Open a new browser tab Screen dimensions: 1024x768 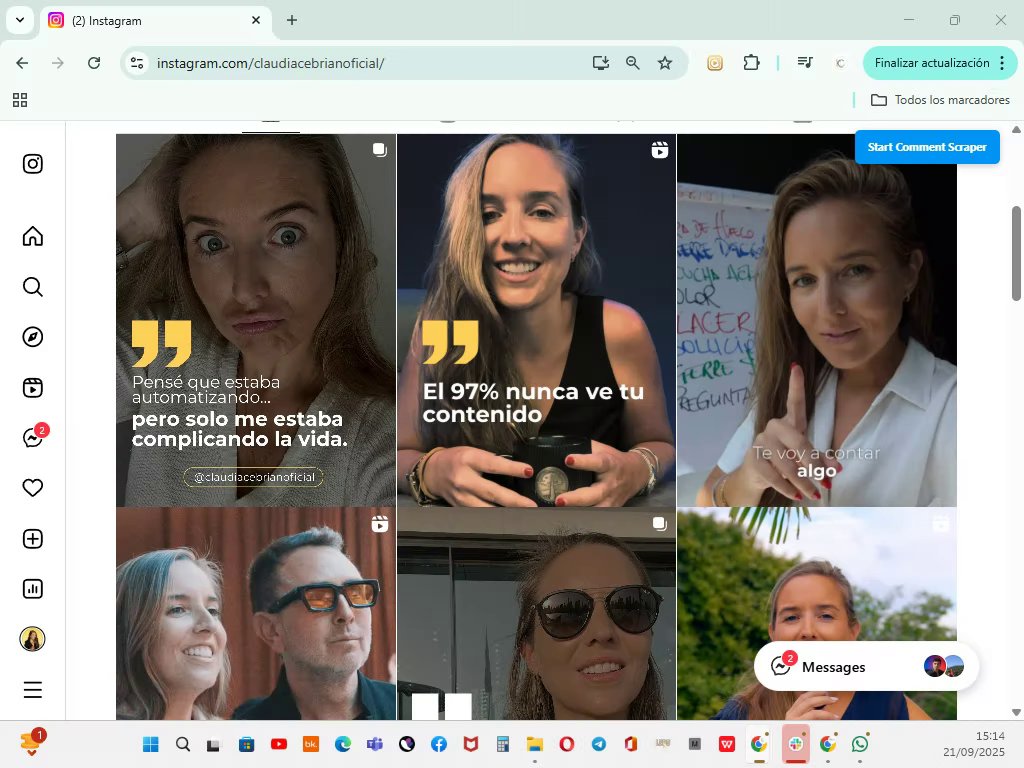pyautogui.click(x=292, y=20)
